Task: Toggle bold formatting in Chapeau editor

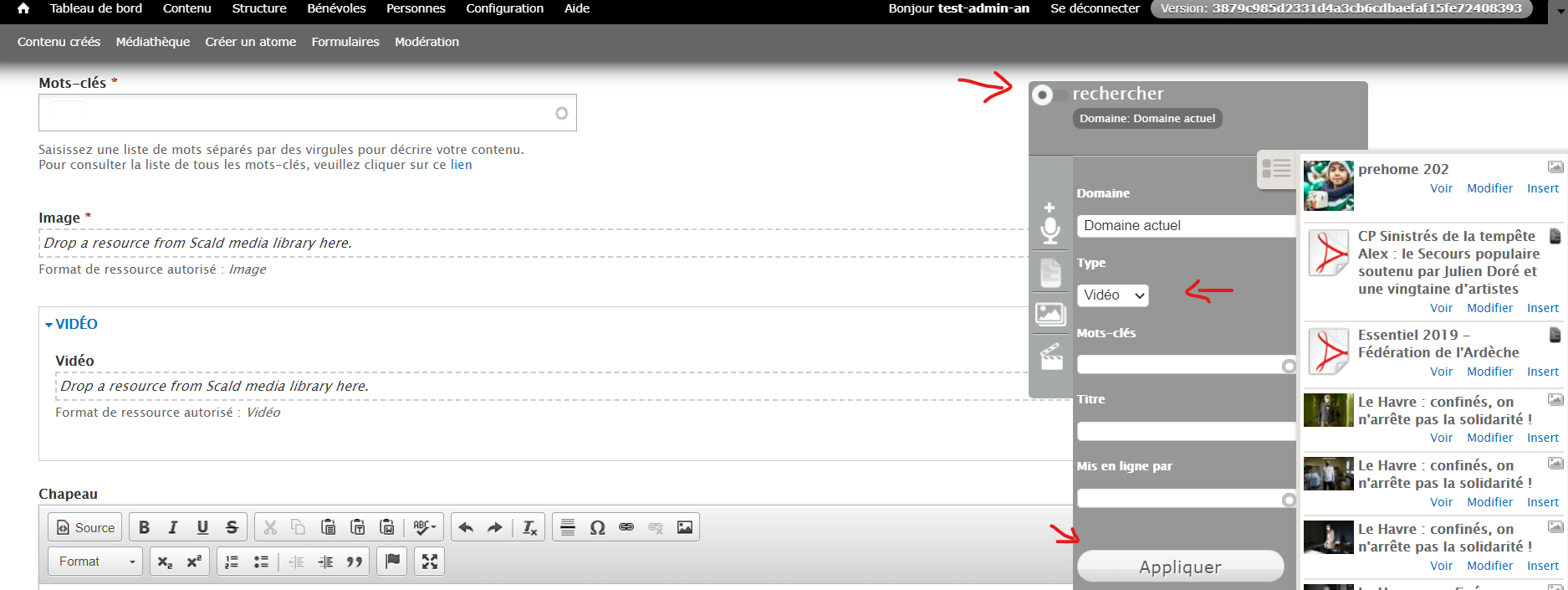Action: 144,527
